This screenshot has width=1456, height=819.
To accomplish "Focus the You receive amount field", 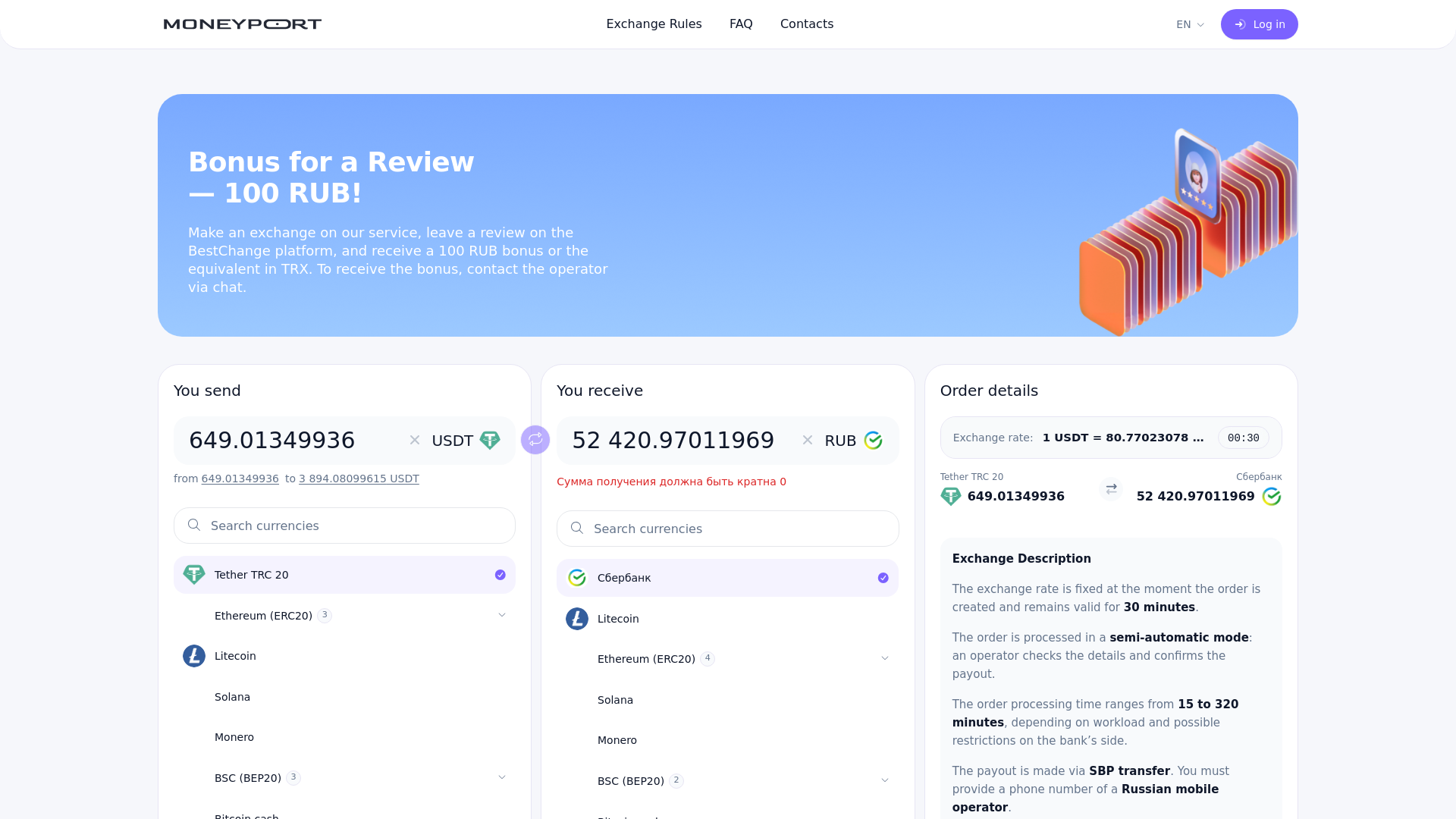I will [x=680, y=441].
